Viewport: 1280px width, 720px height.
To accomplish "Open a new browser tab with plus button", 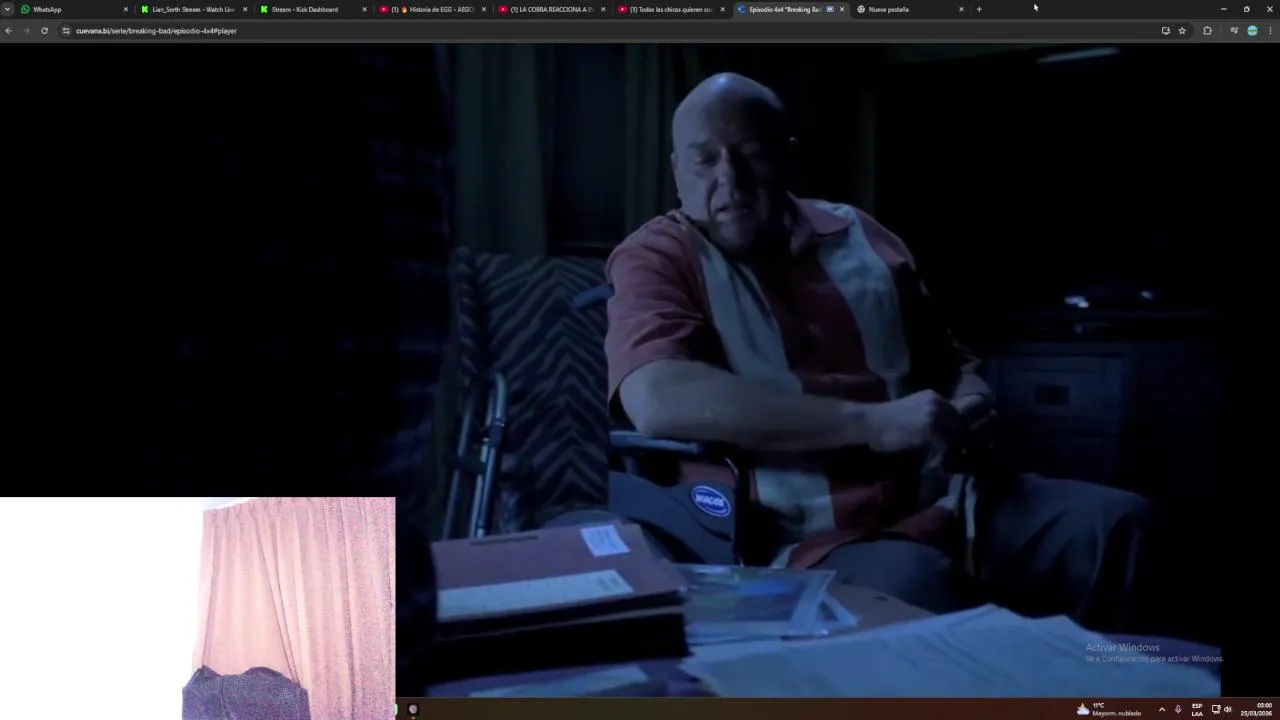I will point(979,9).
